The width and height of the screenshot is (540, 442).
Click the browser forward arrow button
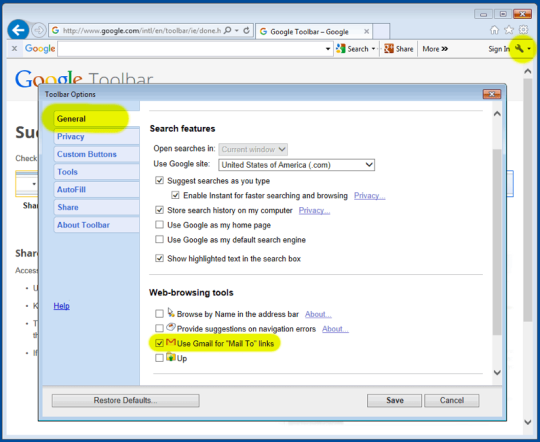click(39, 30)
